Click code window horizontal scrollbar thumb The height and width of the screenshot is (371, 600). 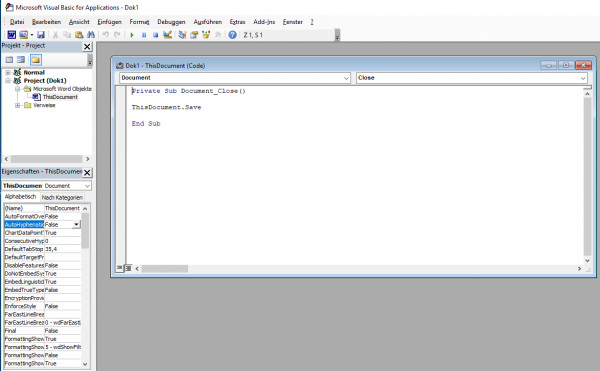click(165, 268)
